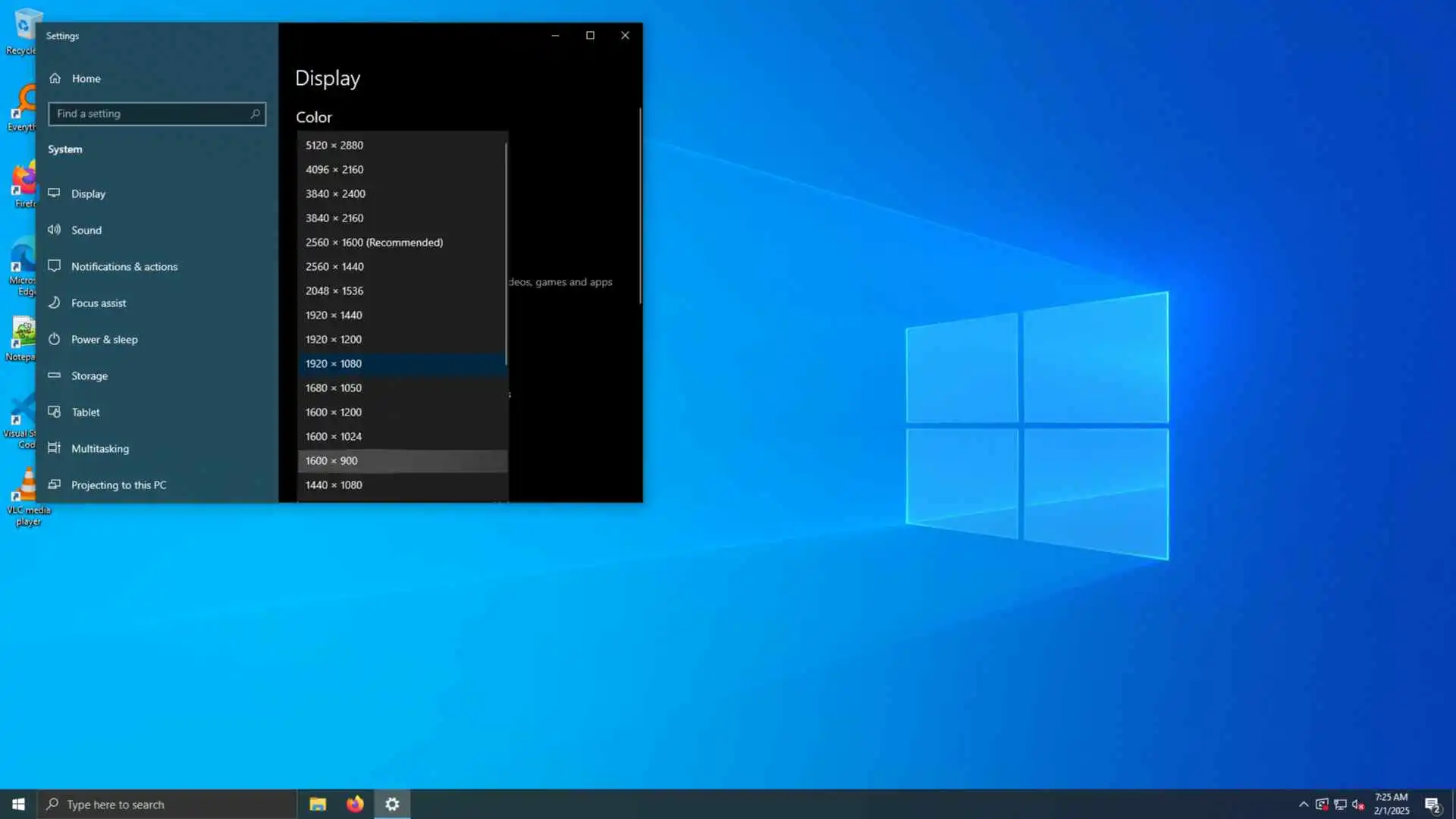Screen dimensions: 1456x819
Task: Show hidden system tray icons chevron
Action: [1304, 804]
